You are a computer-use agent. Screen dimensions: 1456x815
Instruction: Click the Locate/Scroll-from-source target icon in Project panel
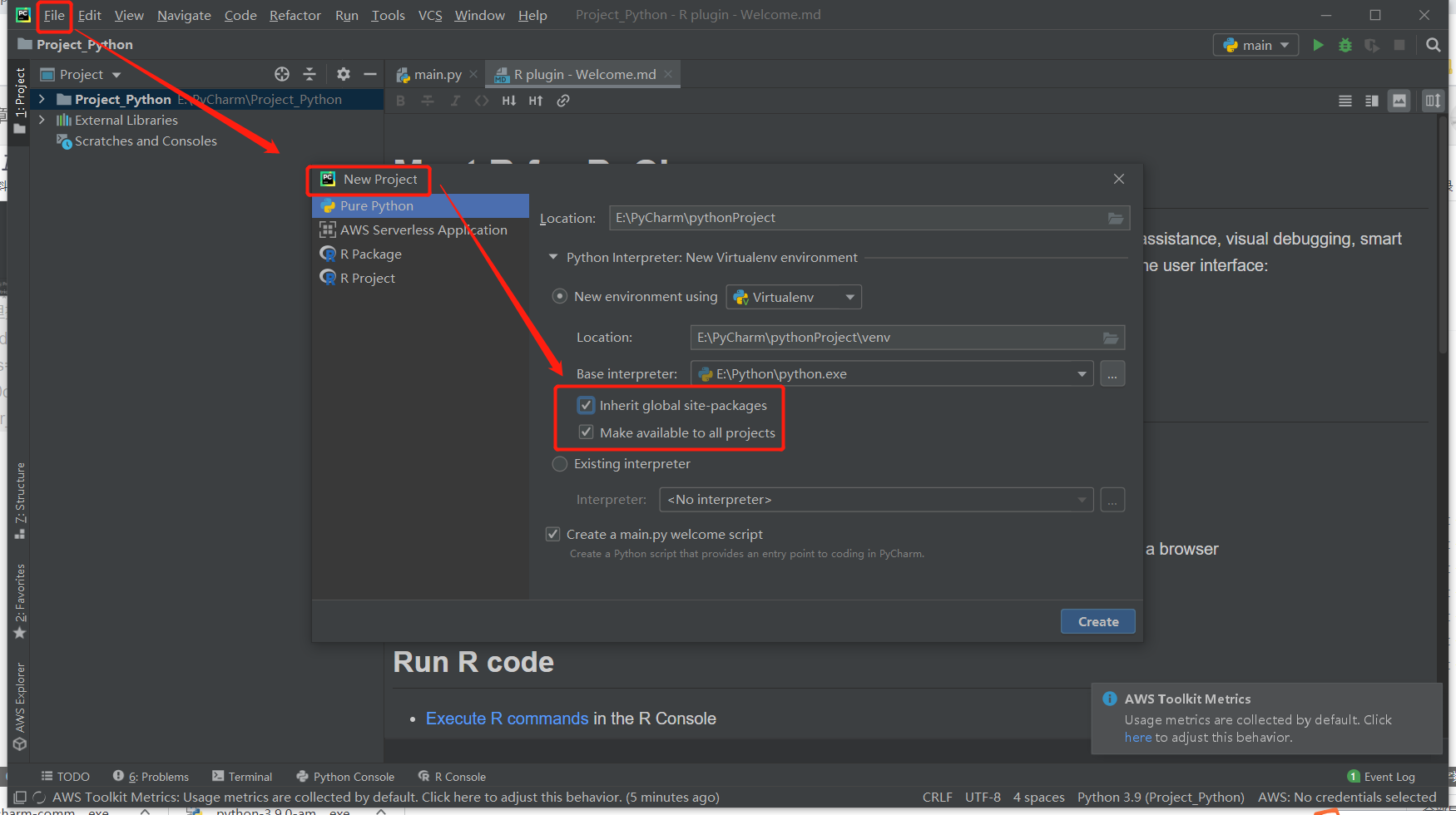pyautogui.click(x=282, y=74)
